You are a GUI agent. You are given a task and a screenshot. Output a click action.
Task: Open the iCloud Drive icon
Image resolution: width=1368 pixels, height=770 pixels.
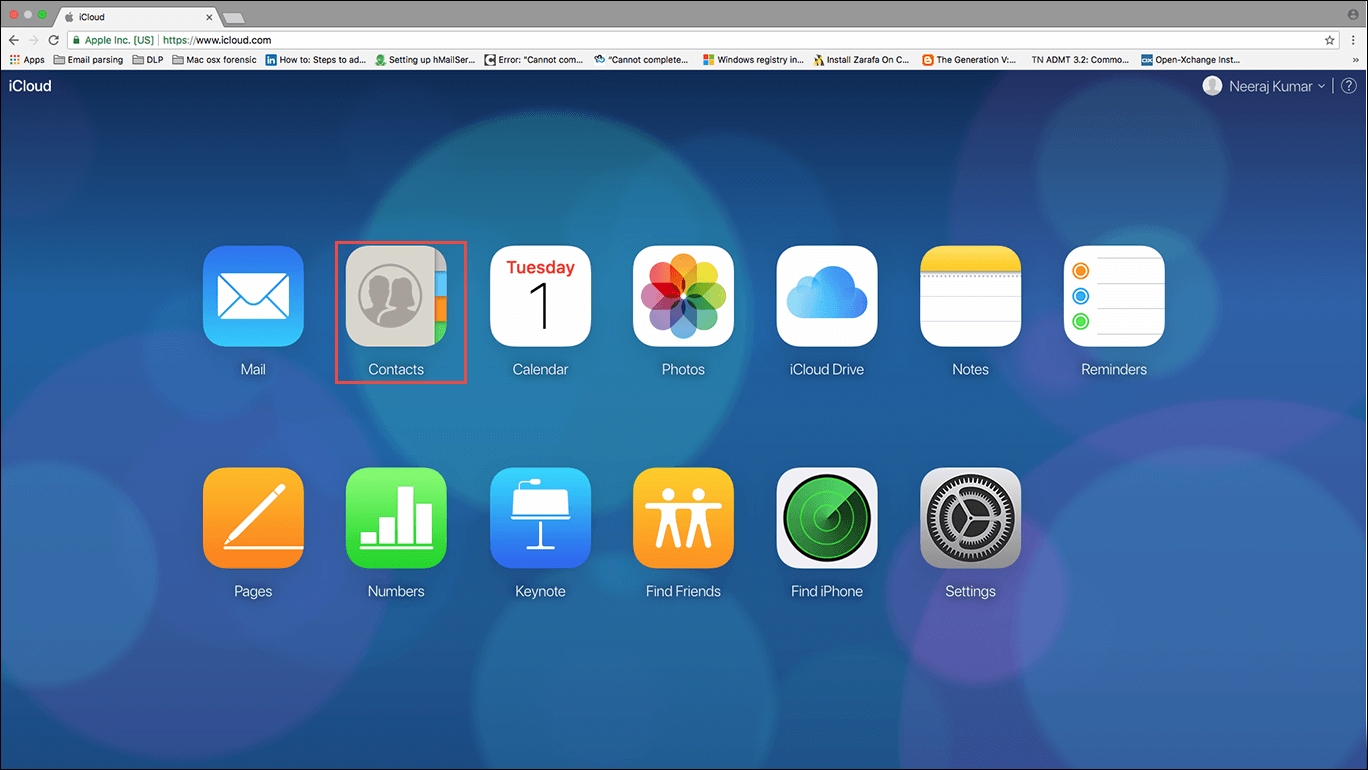click(827, 296)
